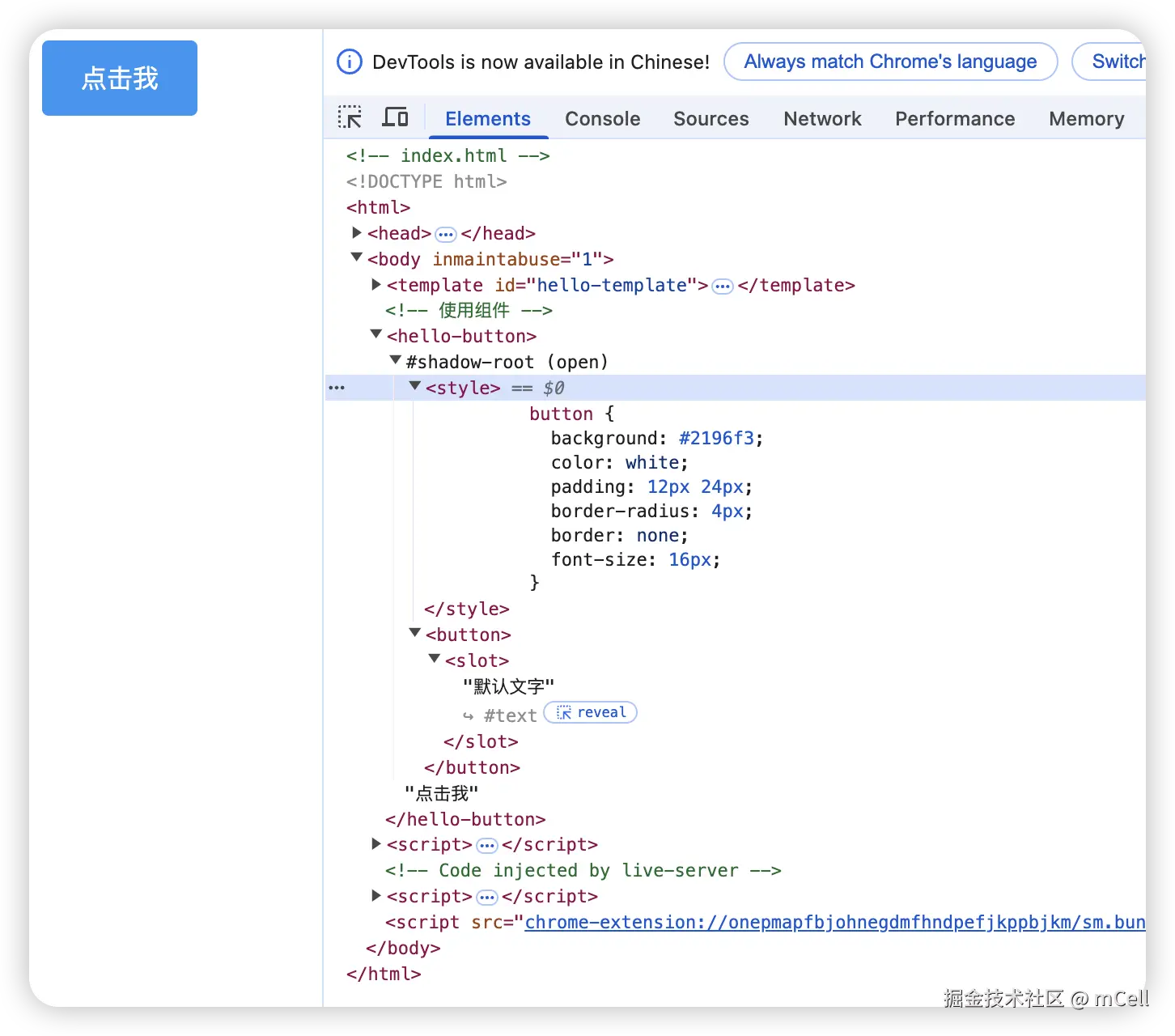Open the Network tab
1175x1036 pixels.
[x=822, y=119]
